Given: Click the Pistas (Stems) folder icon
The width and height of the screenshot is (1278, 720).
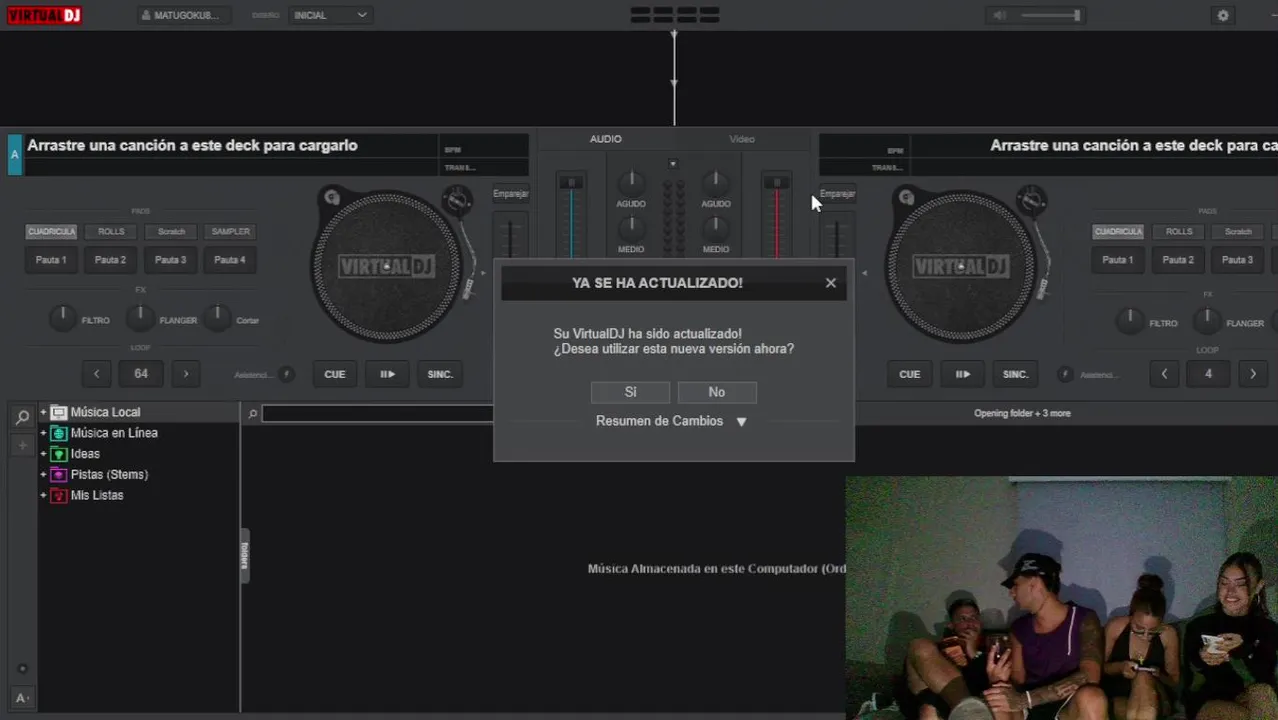Looking at the screenshot, I should 59,475.
